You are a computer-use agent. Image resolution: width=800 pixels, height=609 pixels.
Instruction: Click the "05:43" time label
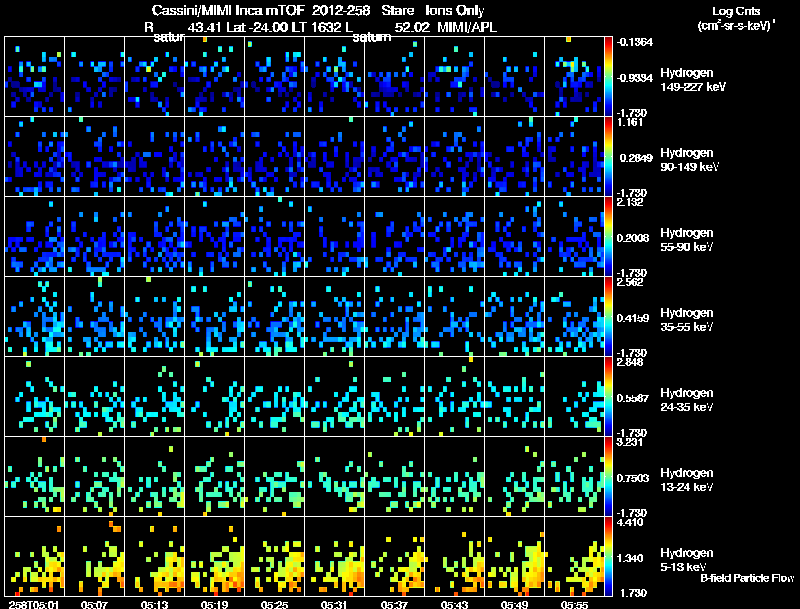click(x=454, y=604)
